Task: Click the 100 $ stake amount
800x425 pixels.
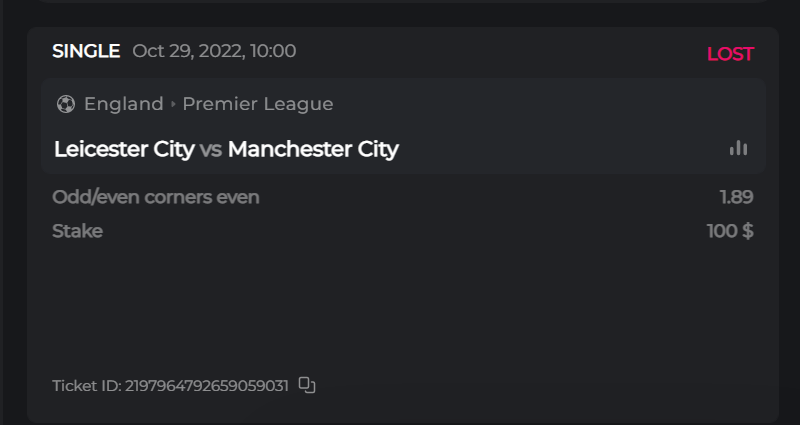Action: pyautogui.click(x=729, y=232)
